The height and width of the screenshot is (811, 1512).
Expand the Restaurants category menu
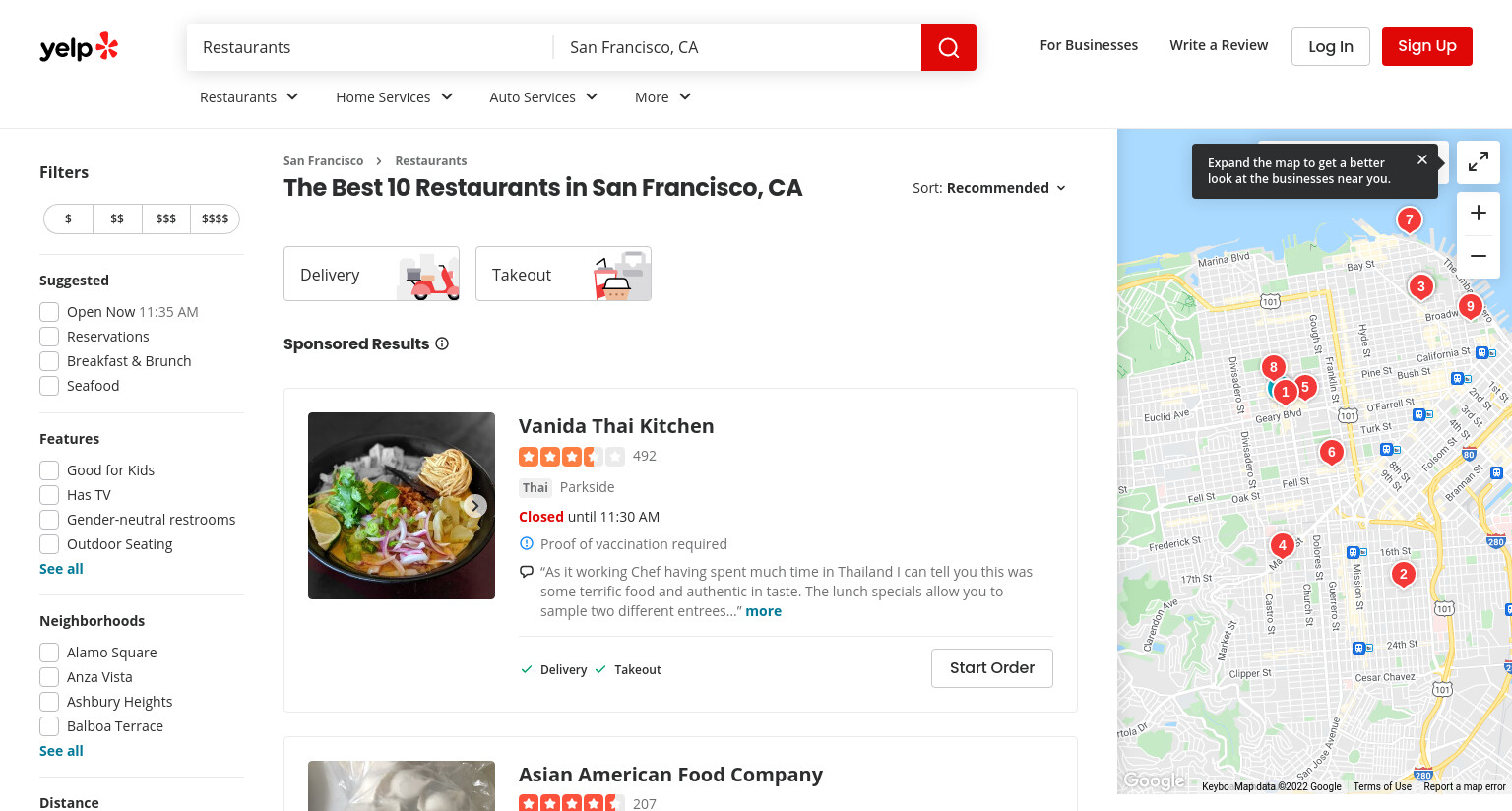(x=249, y=96)
